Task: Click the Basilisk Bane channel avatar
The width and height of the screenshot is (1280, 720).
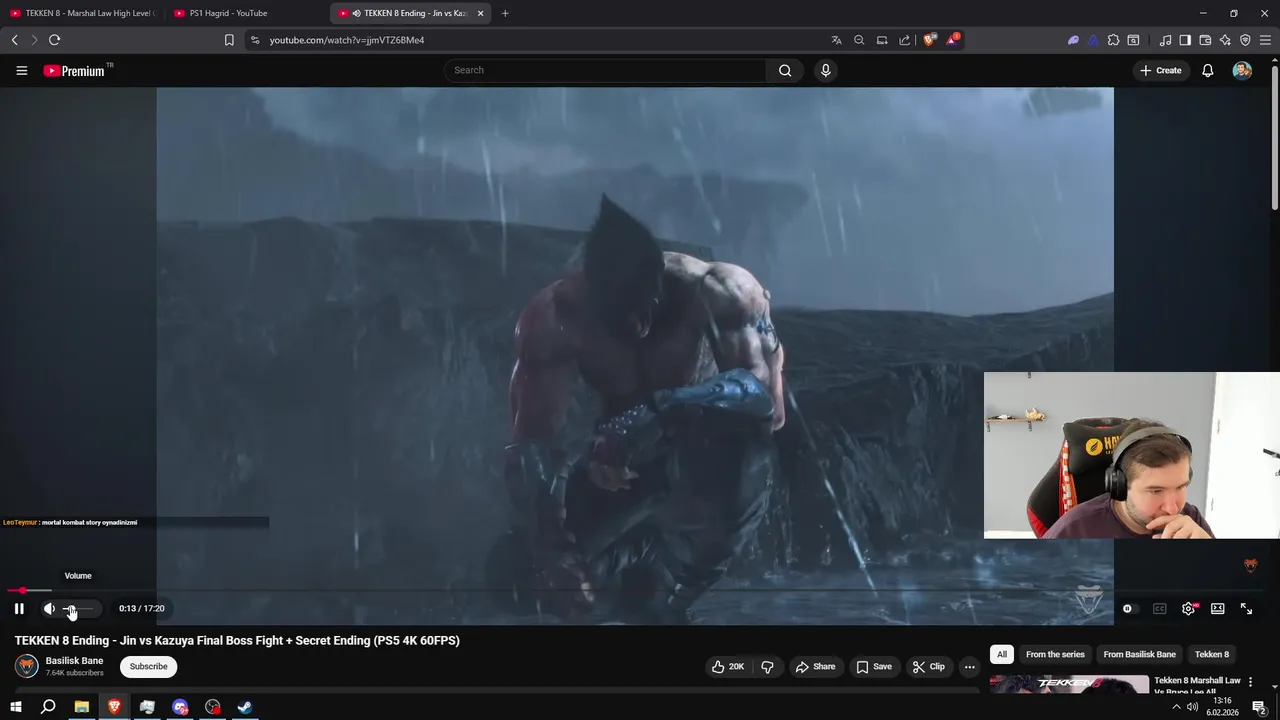Action: point(27,666)
